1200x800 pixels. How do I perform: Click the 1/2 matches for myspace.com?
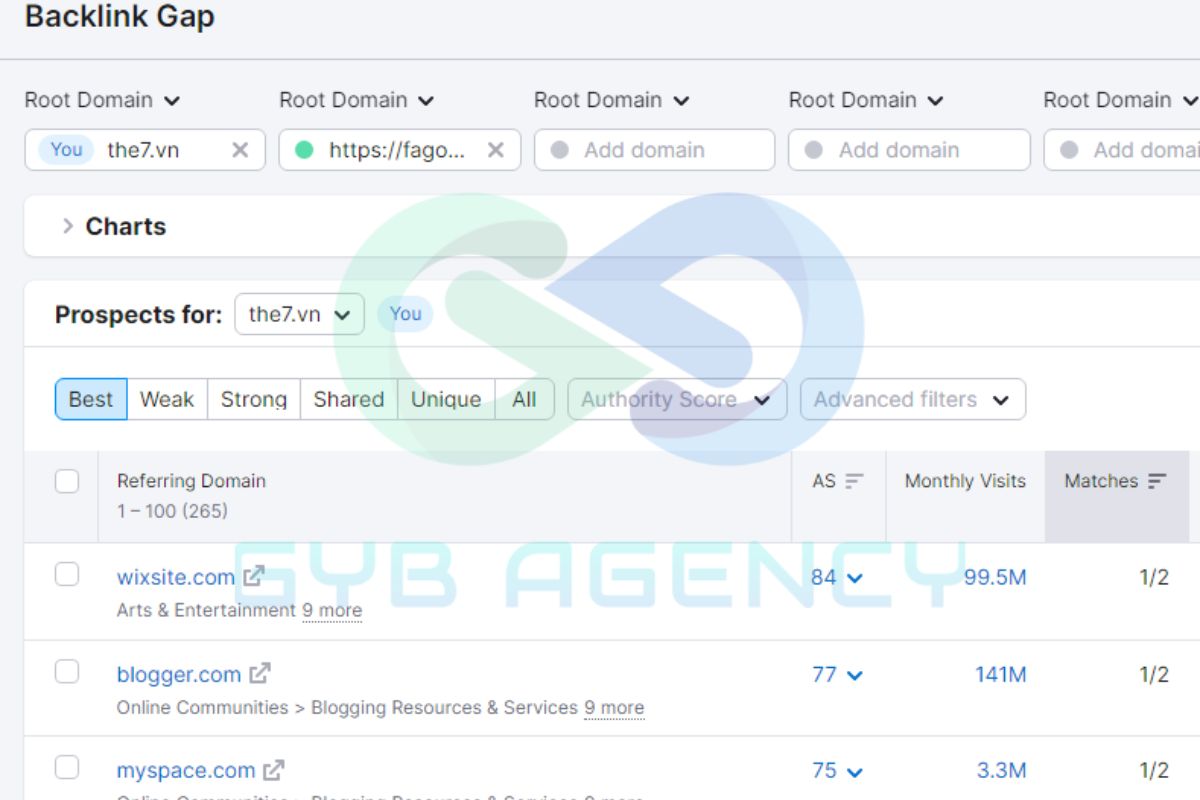coord(1154,771)
